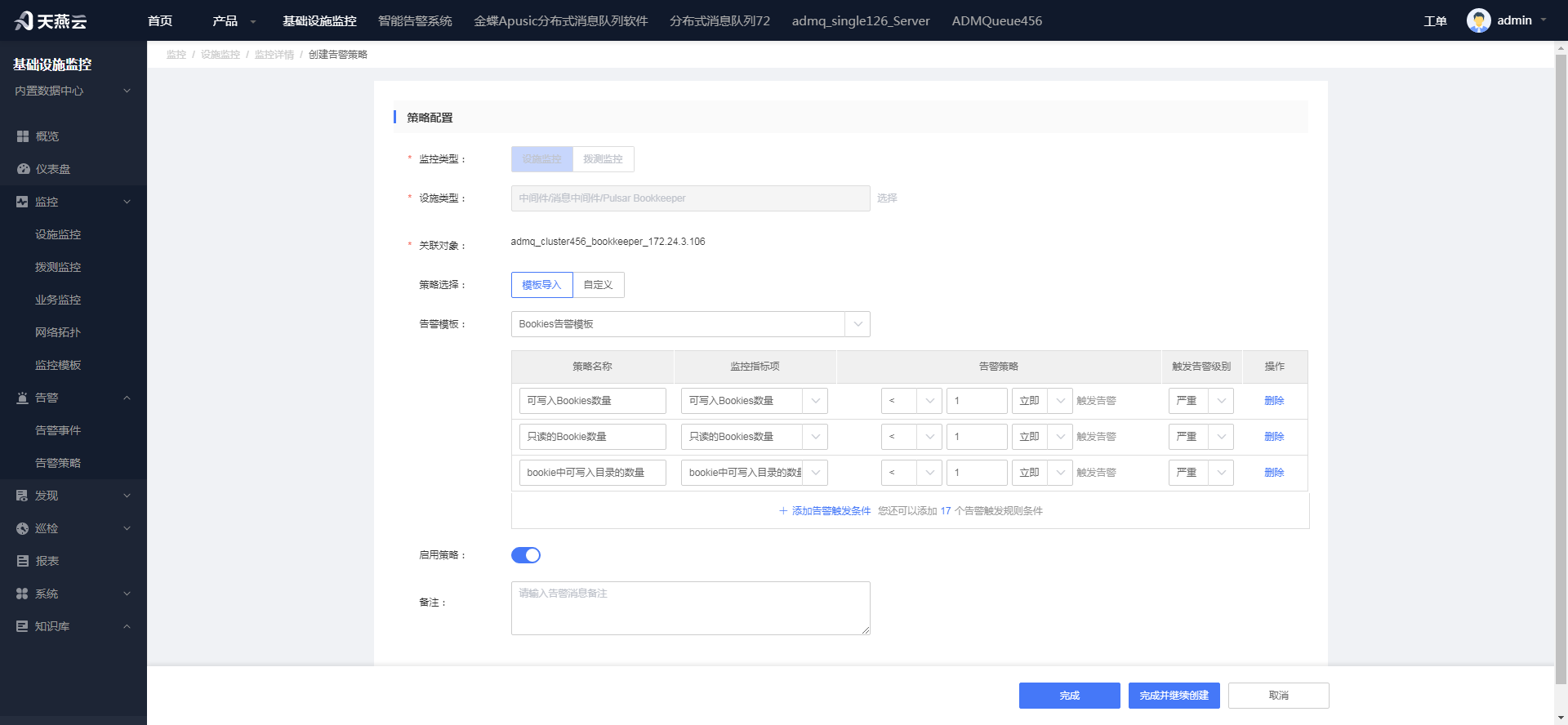Click the 备注 textarea

[691, 608]
